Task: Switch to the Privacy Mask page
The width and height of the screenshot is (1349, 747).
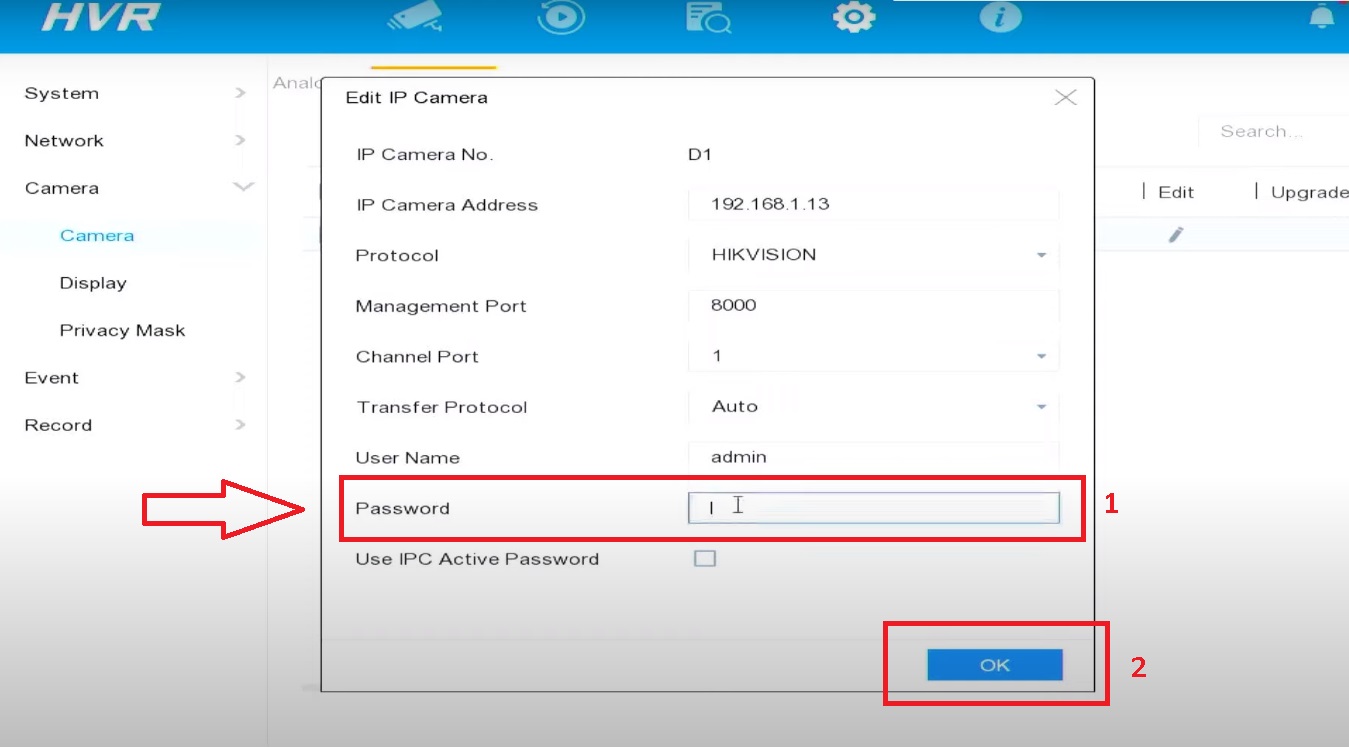Action: click(122, 330)
